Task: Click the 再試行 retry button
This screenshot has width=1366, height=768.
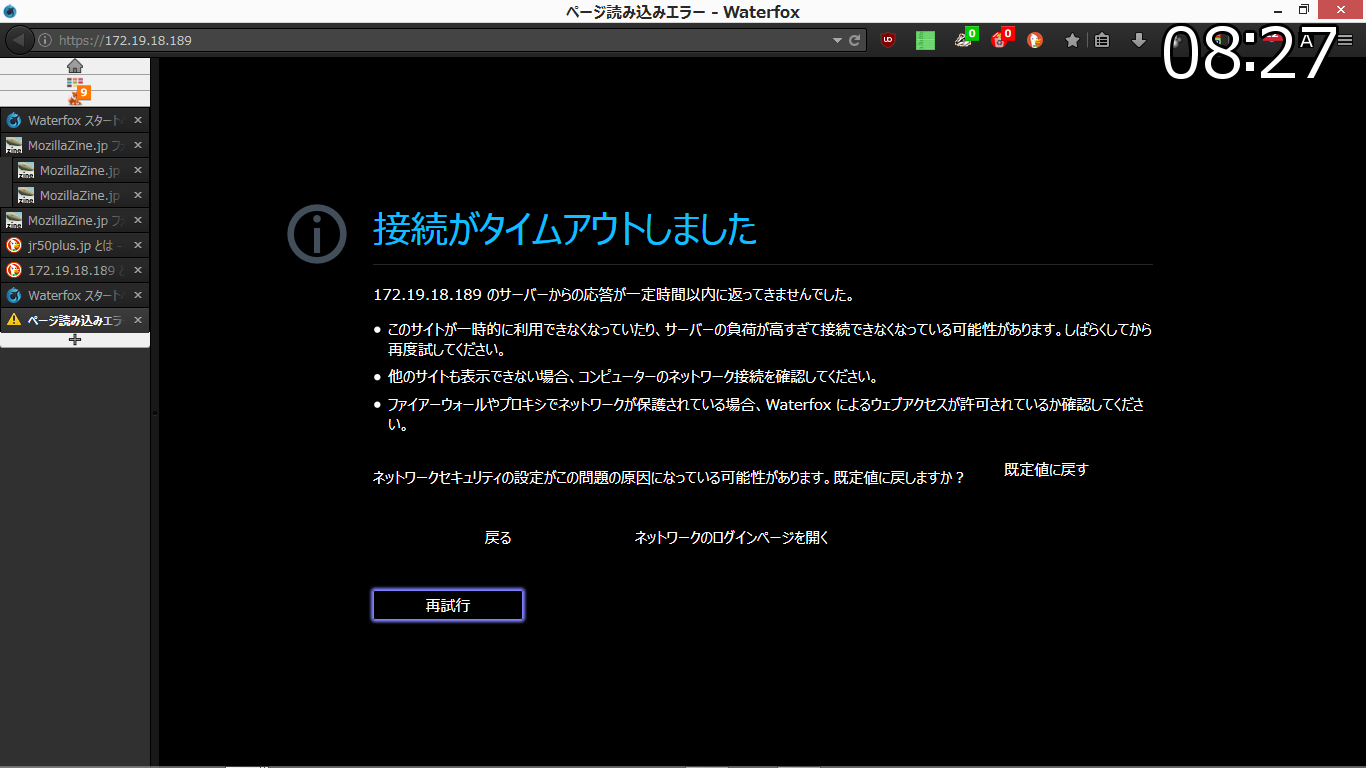Action: 448,605
